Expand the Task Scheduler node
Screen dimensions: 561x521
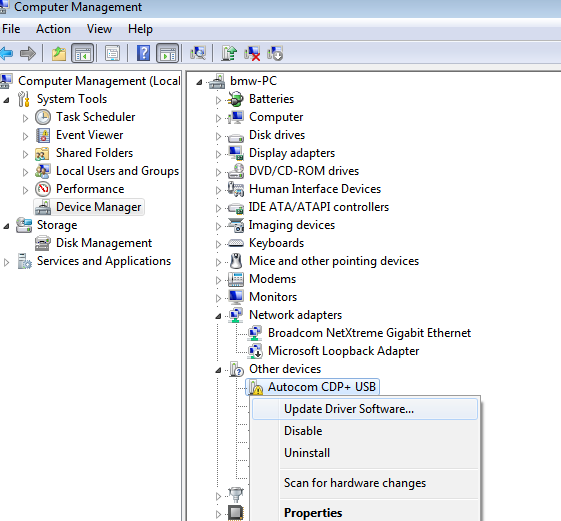coord(25,118)
